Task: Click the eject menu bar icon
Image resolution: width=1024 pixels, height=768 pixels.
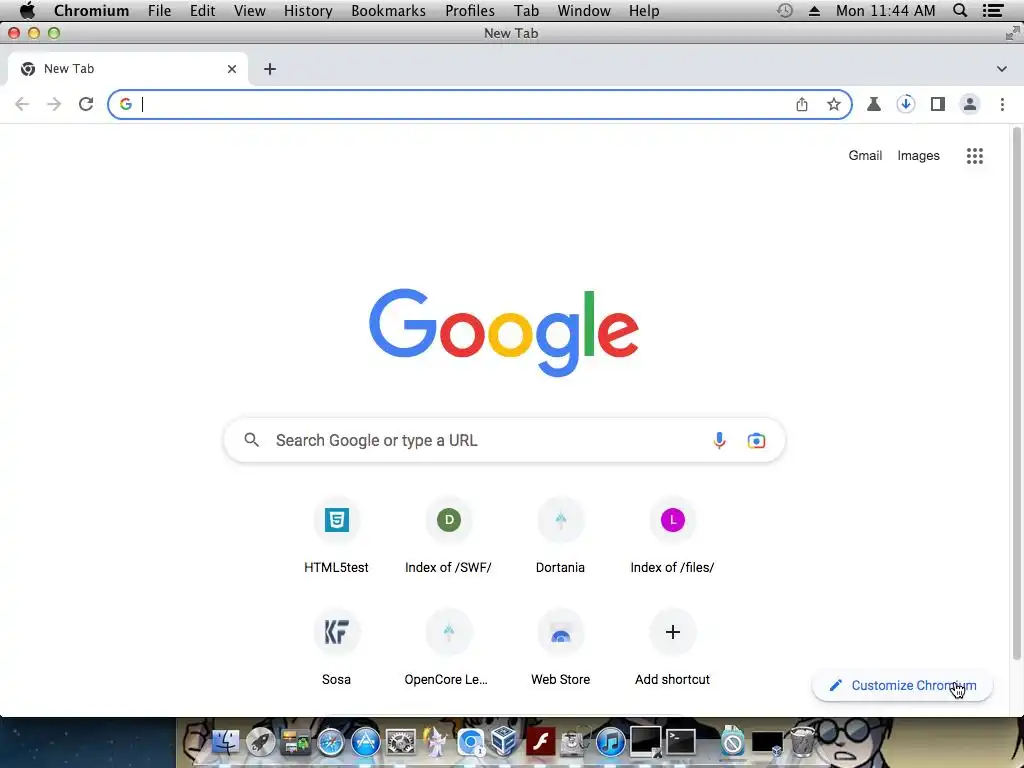Action: click(814, 11)
